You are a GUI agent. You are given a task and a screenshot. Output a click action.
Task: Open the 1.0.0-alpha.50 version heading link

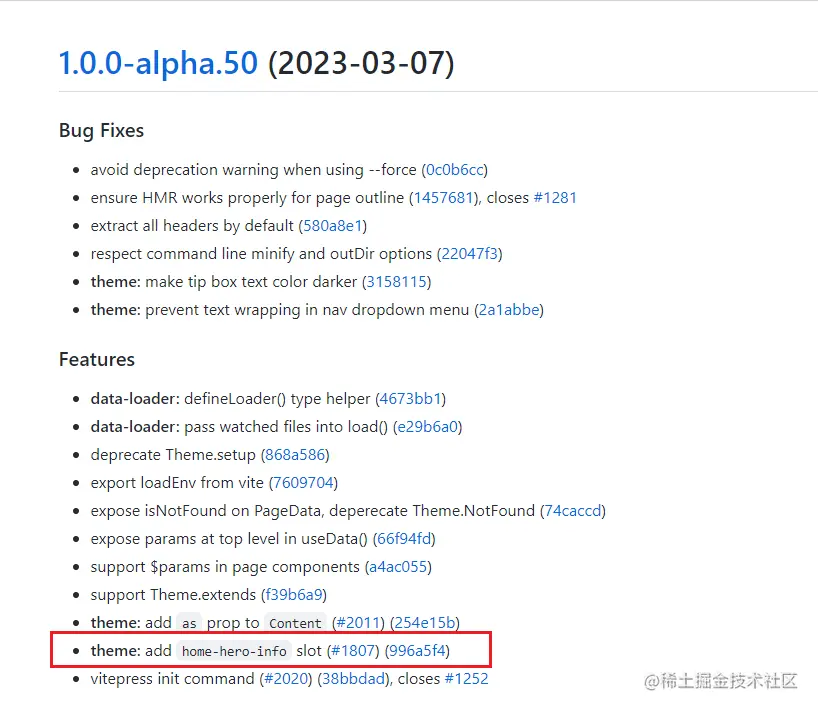(158, 63)
